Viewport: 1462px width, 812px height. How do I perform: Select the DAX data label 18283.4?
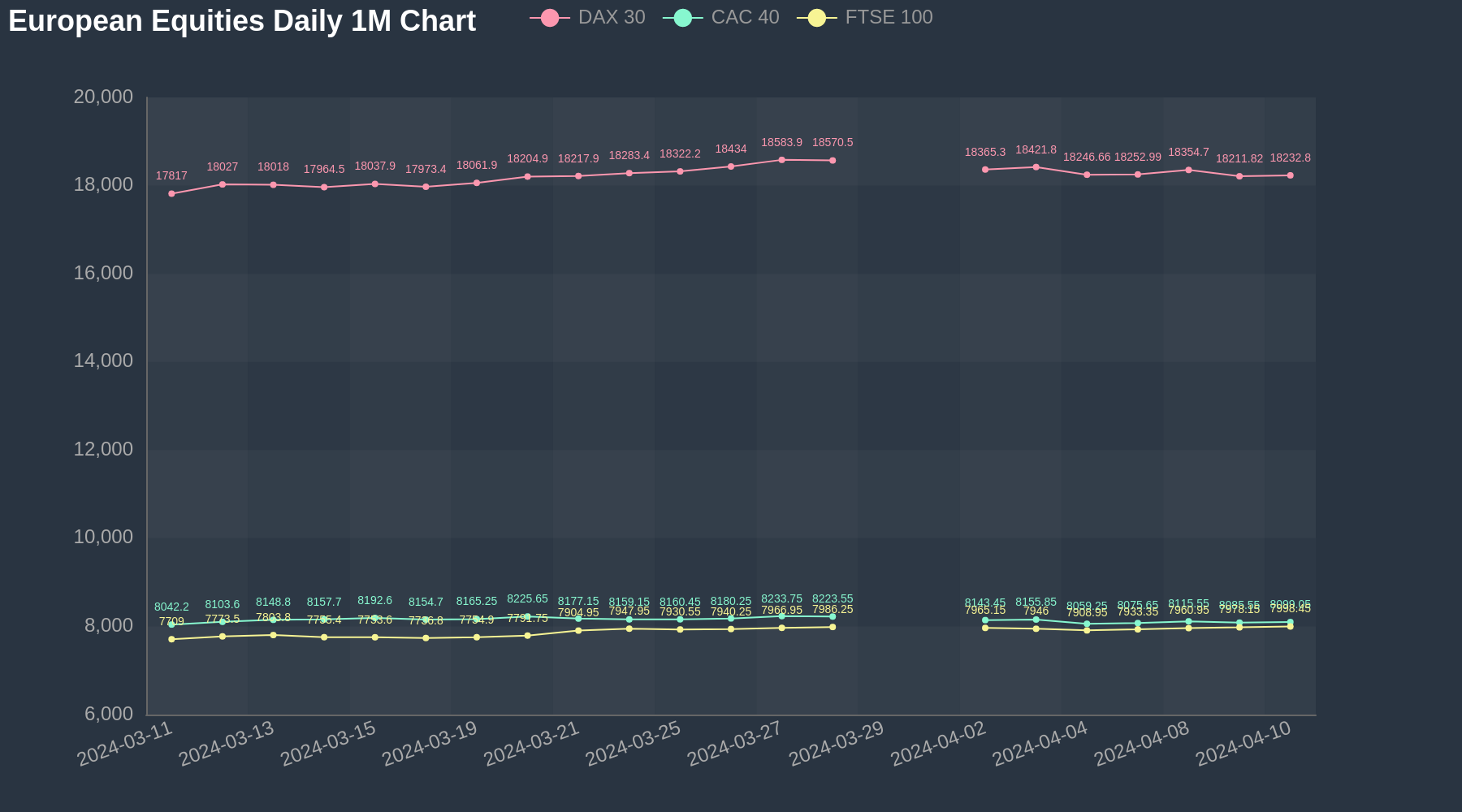[x=629, y=155]
